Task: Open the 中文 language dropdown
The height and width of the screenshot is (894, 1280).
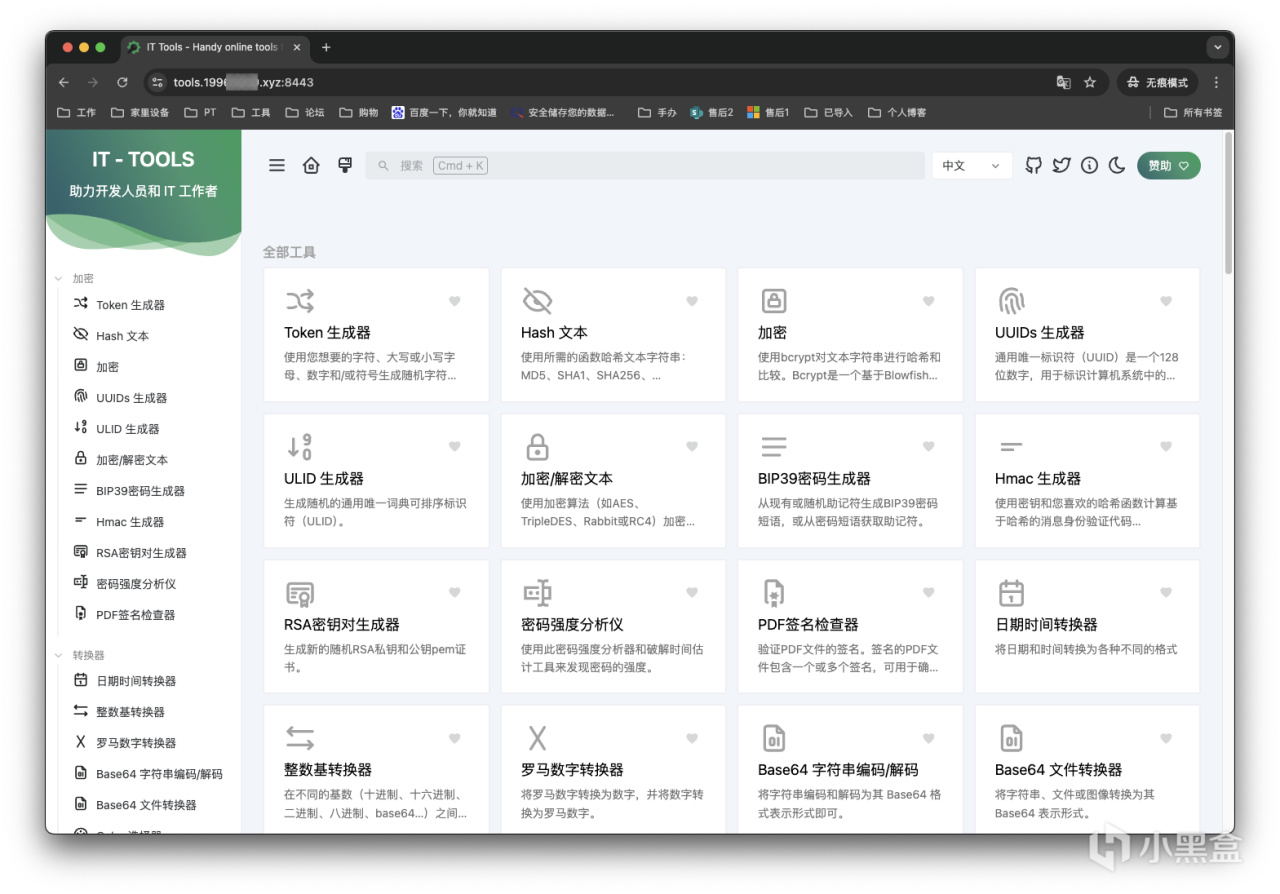Action: (x=971, y=166)
